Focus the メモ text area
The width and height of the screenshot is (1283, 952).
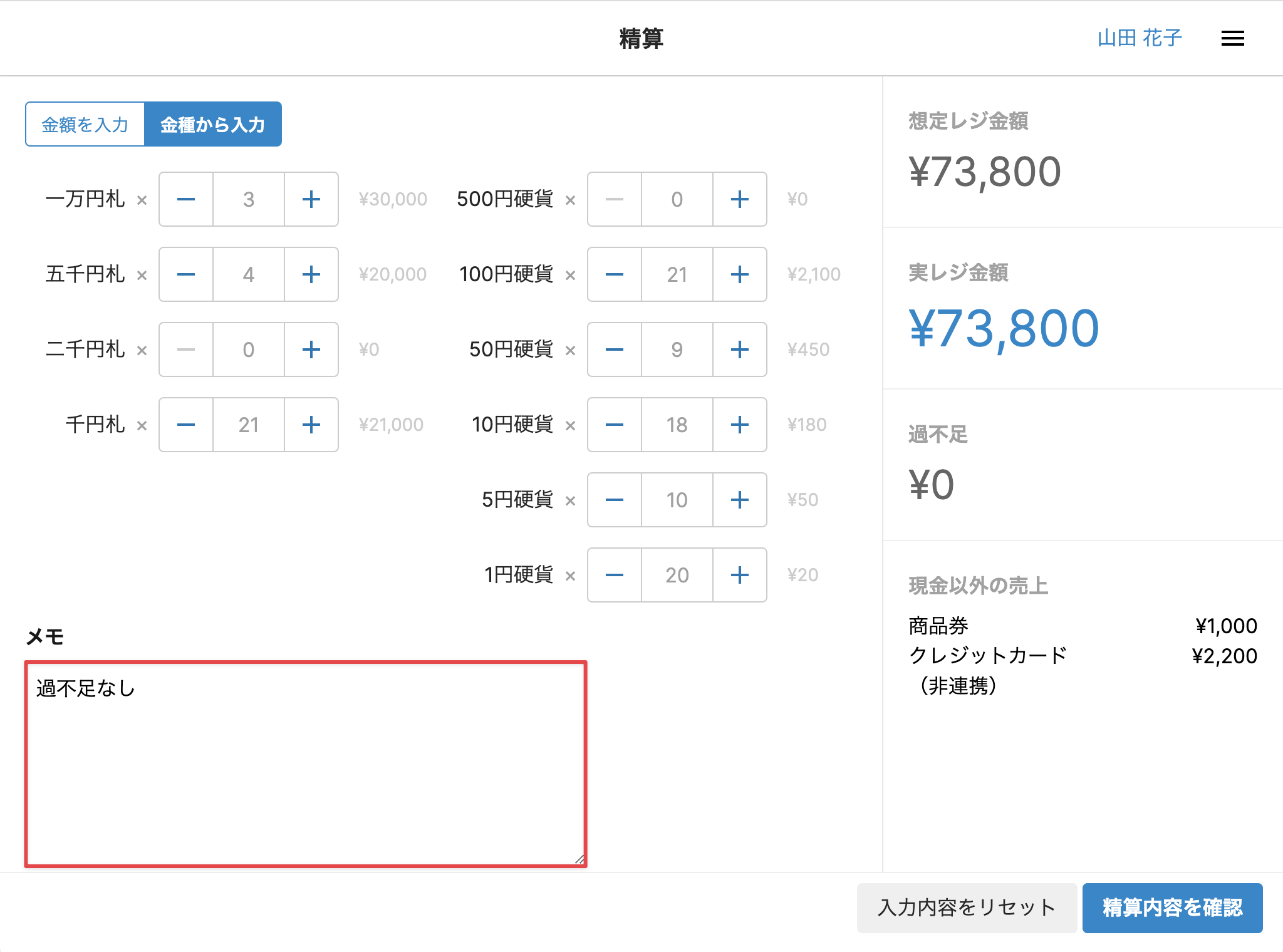pyautogui.click(x=306, y=764)
